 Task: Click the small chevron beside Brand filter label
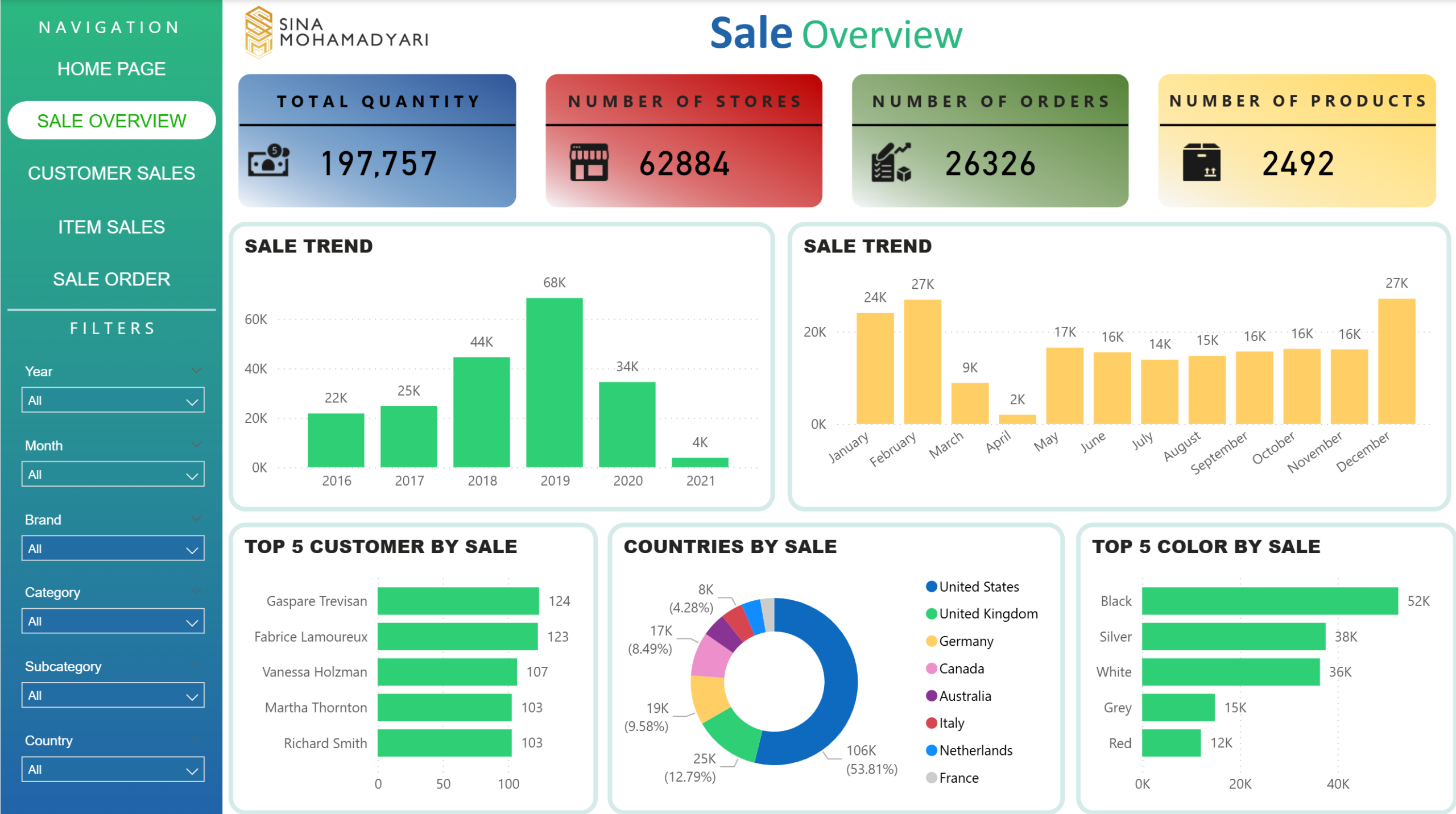pyautogui.click(x=196, y=518)
